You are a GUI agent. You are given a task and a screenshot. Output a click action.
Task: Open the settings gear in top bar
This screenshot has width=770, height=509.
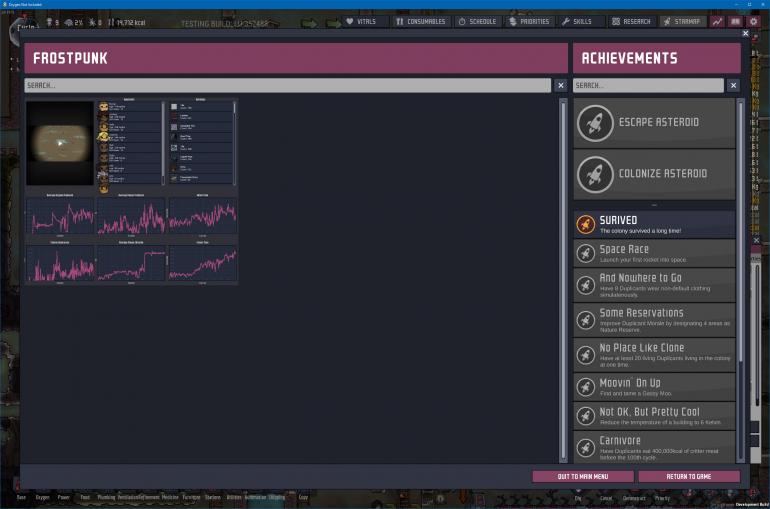pyautogui.click(x=754, y=21)
